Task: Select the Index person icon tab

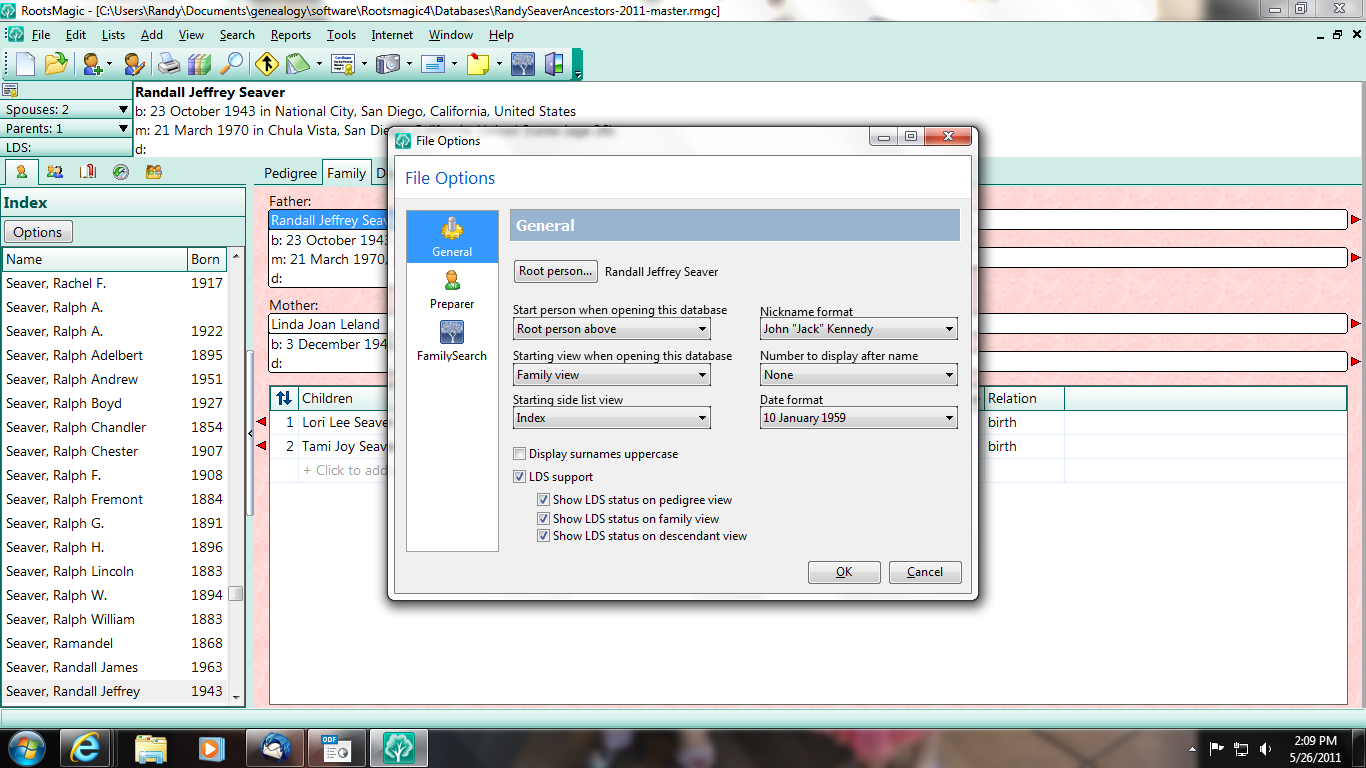Action: coord(21,172)
